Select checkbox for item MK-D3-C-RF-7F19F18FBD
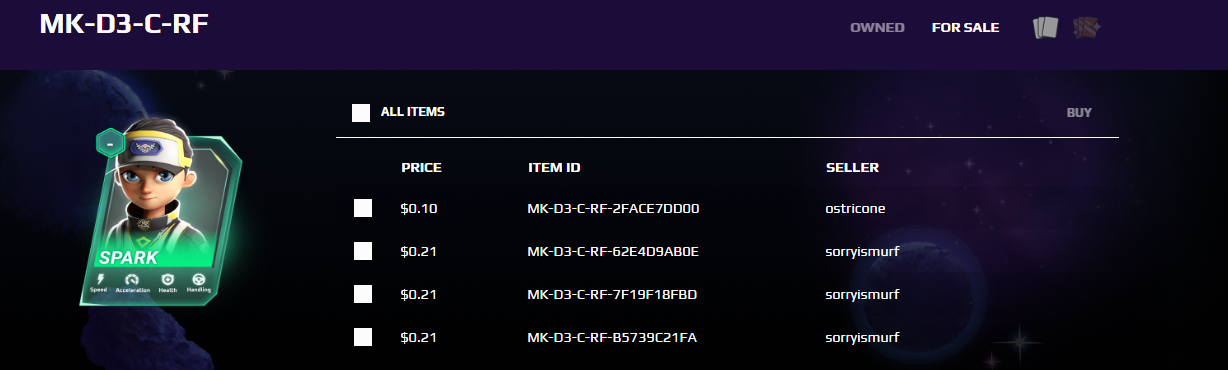1228x370 pixels. pyautogui.click(x=363, y=294)
